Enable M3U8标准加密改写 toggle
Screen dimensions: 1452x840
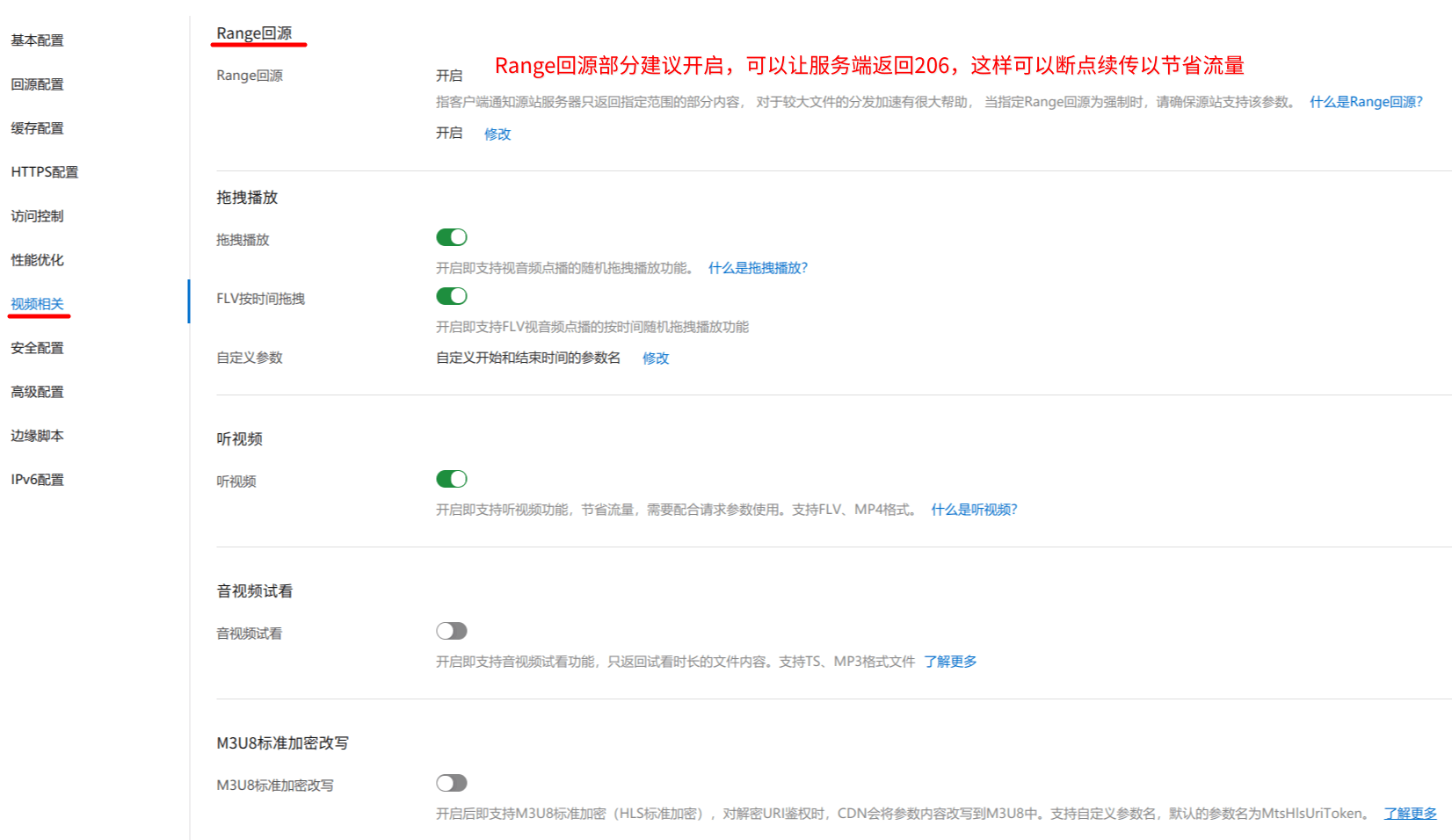[452, 783]
